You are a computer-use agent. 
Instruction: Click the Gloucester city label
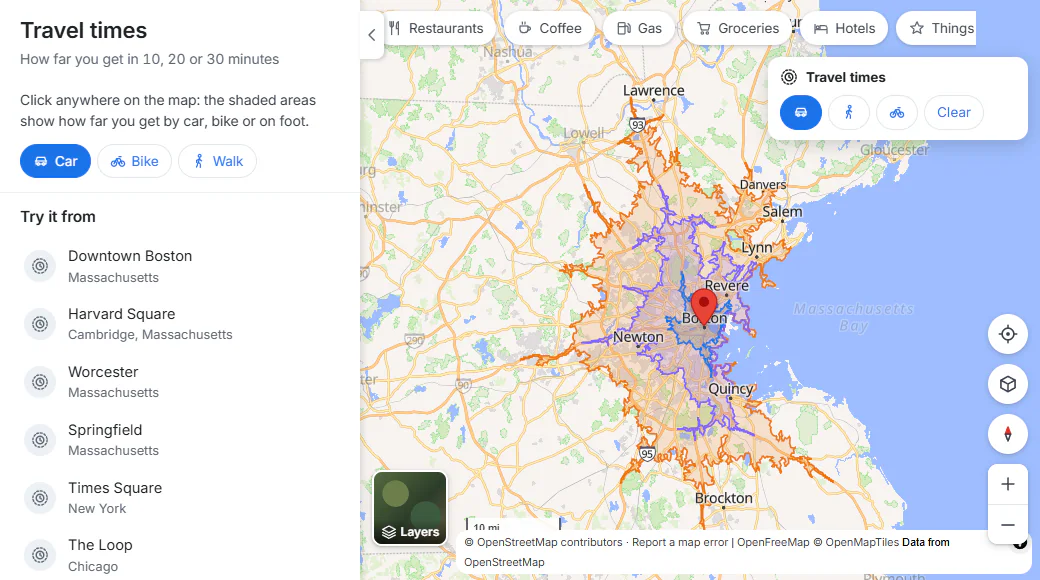[x=895, y=150]
